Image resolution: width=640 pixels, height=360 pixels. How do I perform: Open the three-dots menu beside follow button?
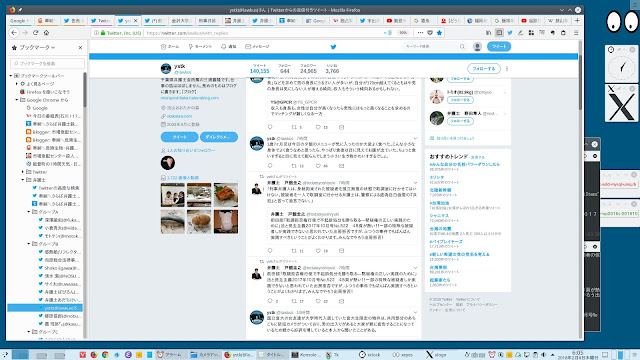(x=507, y=69)
